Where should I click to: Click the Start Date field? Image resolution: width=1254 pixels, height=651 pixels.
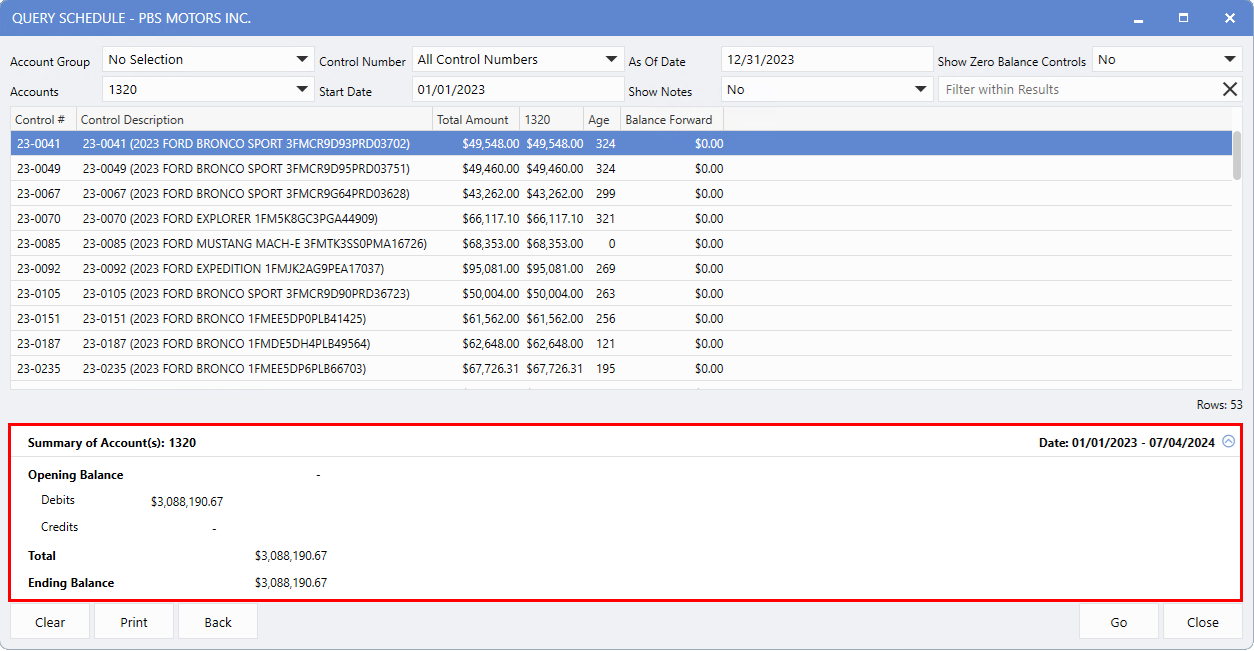pos(518,90)
